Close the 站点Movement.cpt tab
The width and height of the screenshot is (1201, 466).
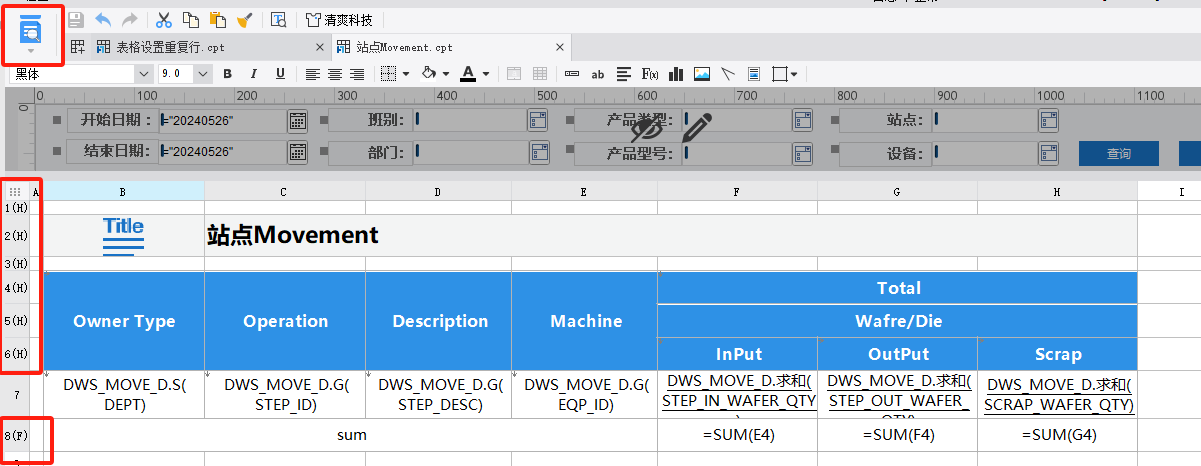[561, 47]
